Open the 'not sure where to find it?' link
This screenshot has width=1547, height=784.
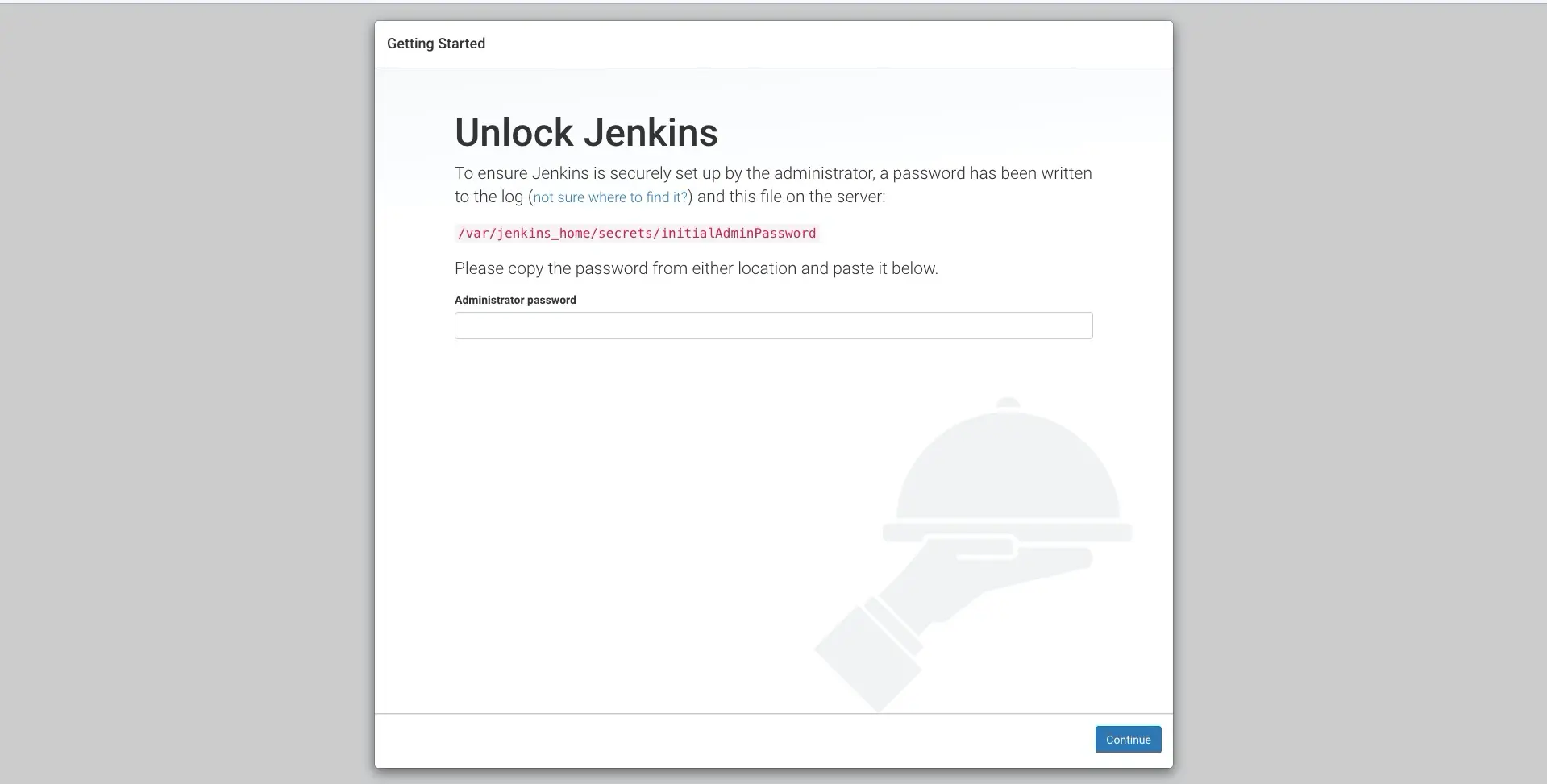click(610, 197)
